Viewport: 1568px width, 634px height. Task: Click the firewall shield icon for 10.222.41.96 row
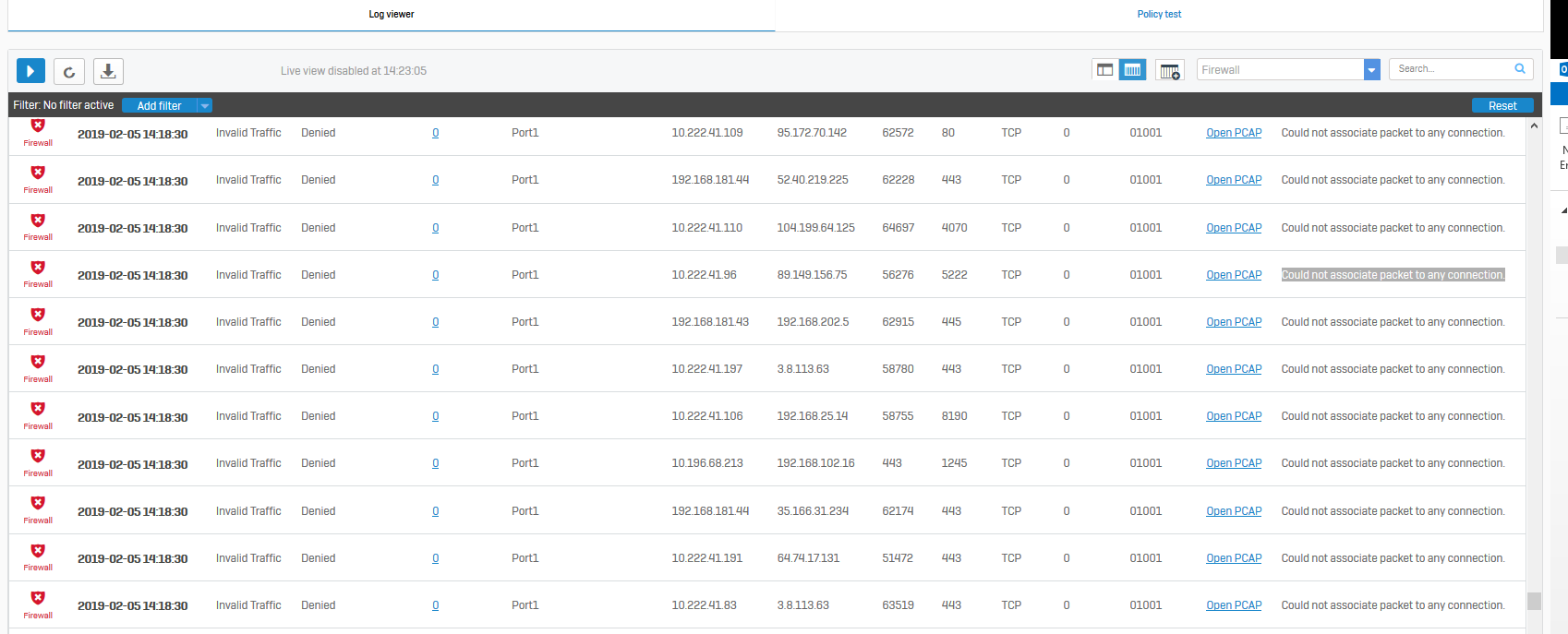(x=38, y=269)
